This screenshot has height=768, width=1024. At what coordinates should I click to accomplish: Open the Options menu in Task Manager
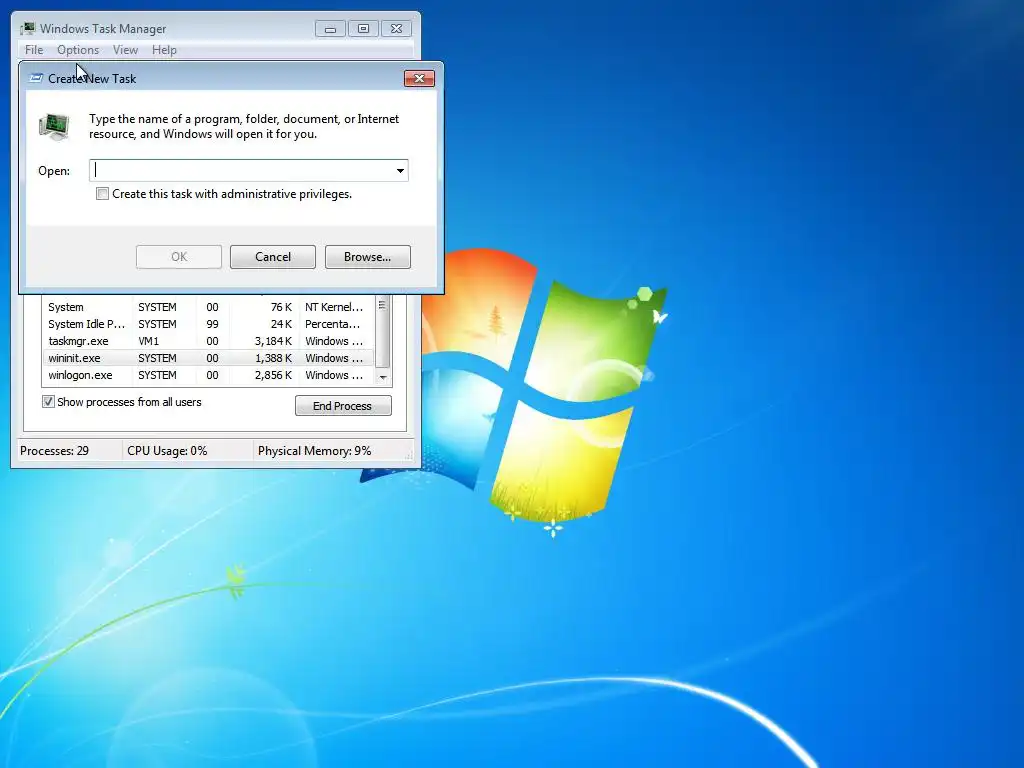coord(78,50)
